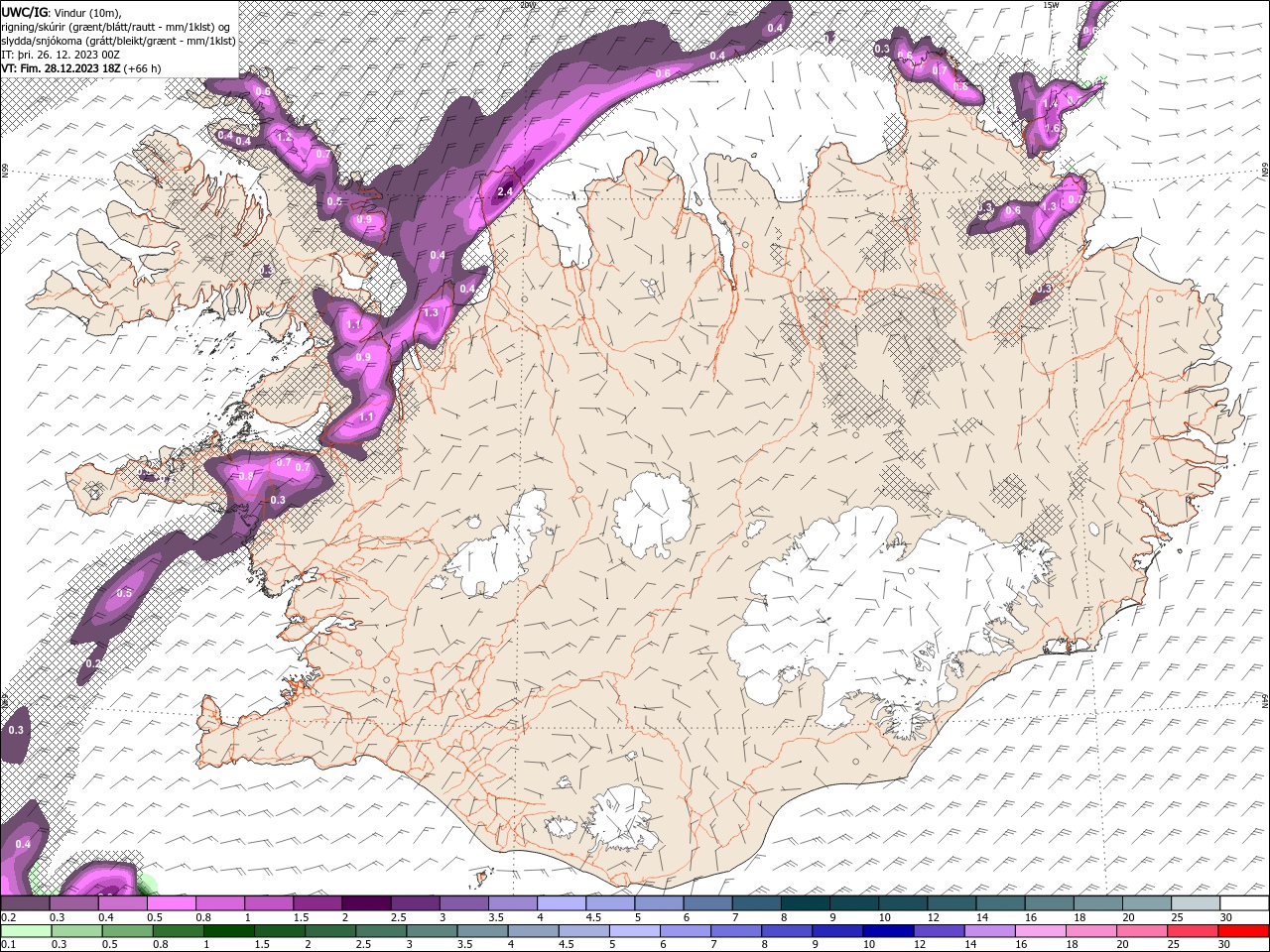The height and width of the screenshot is (952, 1270).
Task: Click the '0.2' value in the upper legend scale
Action: [x=9, y=917]
